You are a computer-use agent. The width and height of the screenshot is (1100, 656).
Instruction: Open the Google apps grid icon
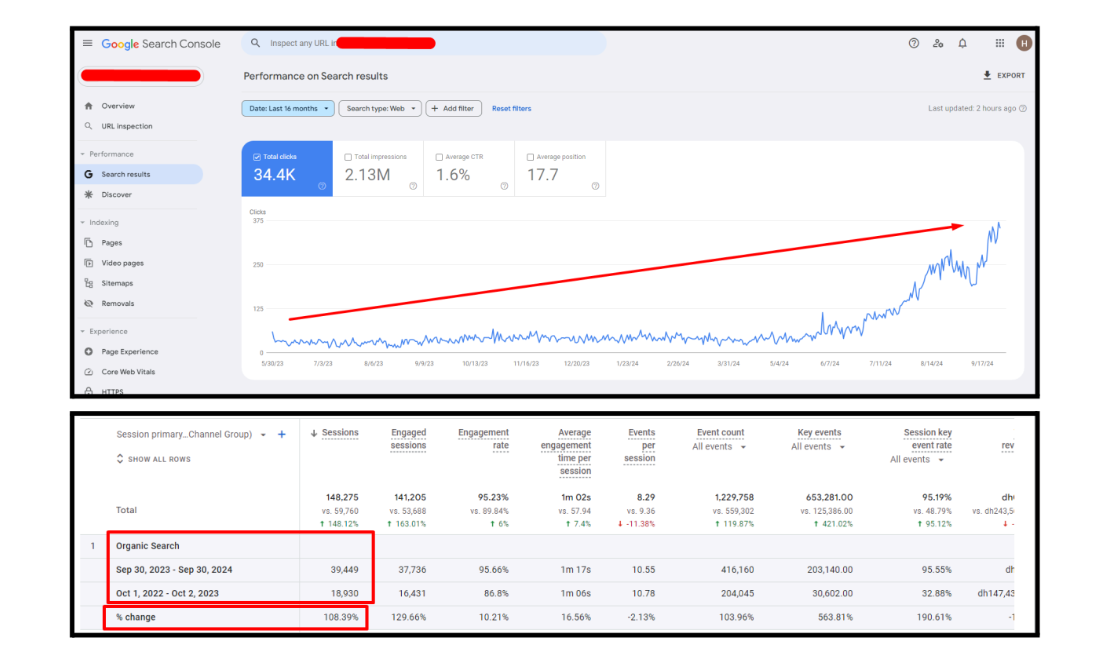(1000, 43)
